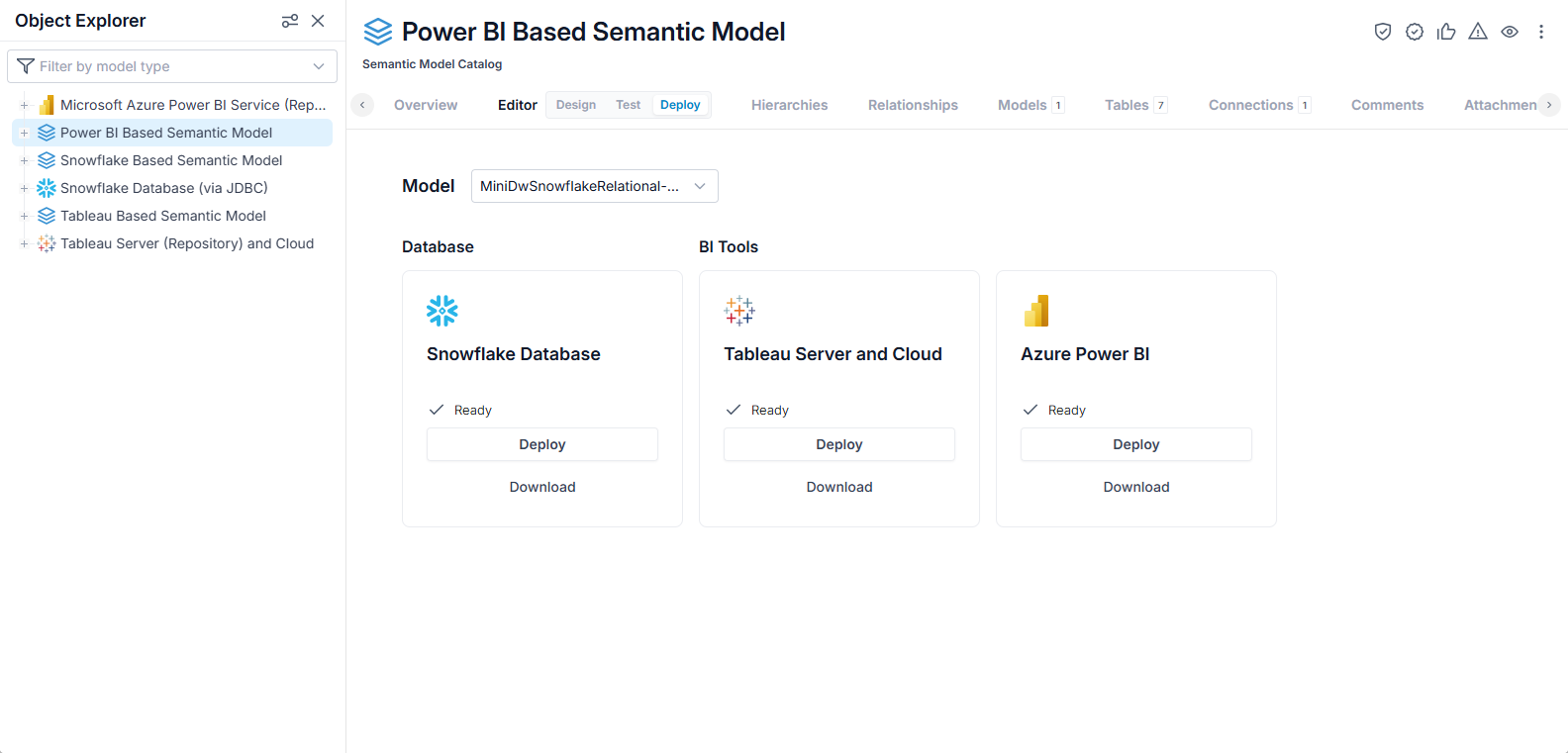Click Snowflake logo on Snowflake Database card
This screenshot has height=753, width=1568.
point(442,311)
